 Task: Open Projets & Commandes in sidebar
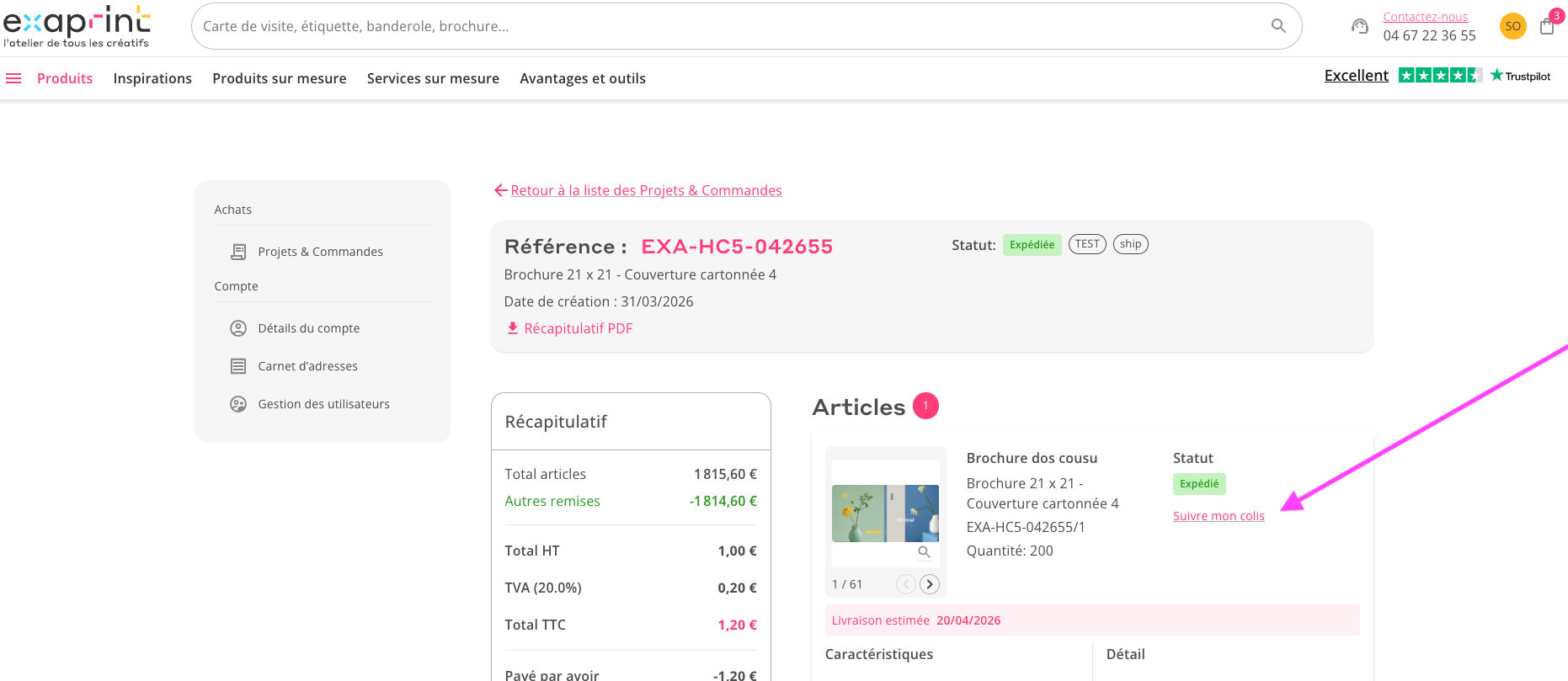[320, 252]
